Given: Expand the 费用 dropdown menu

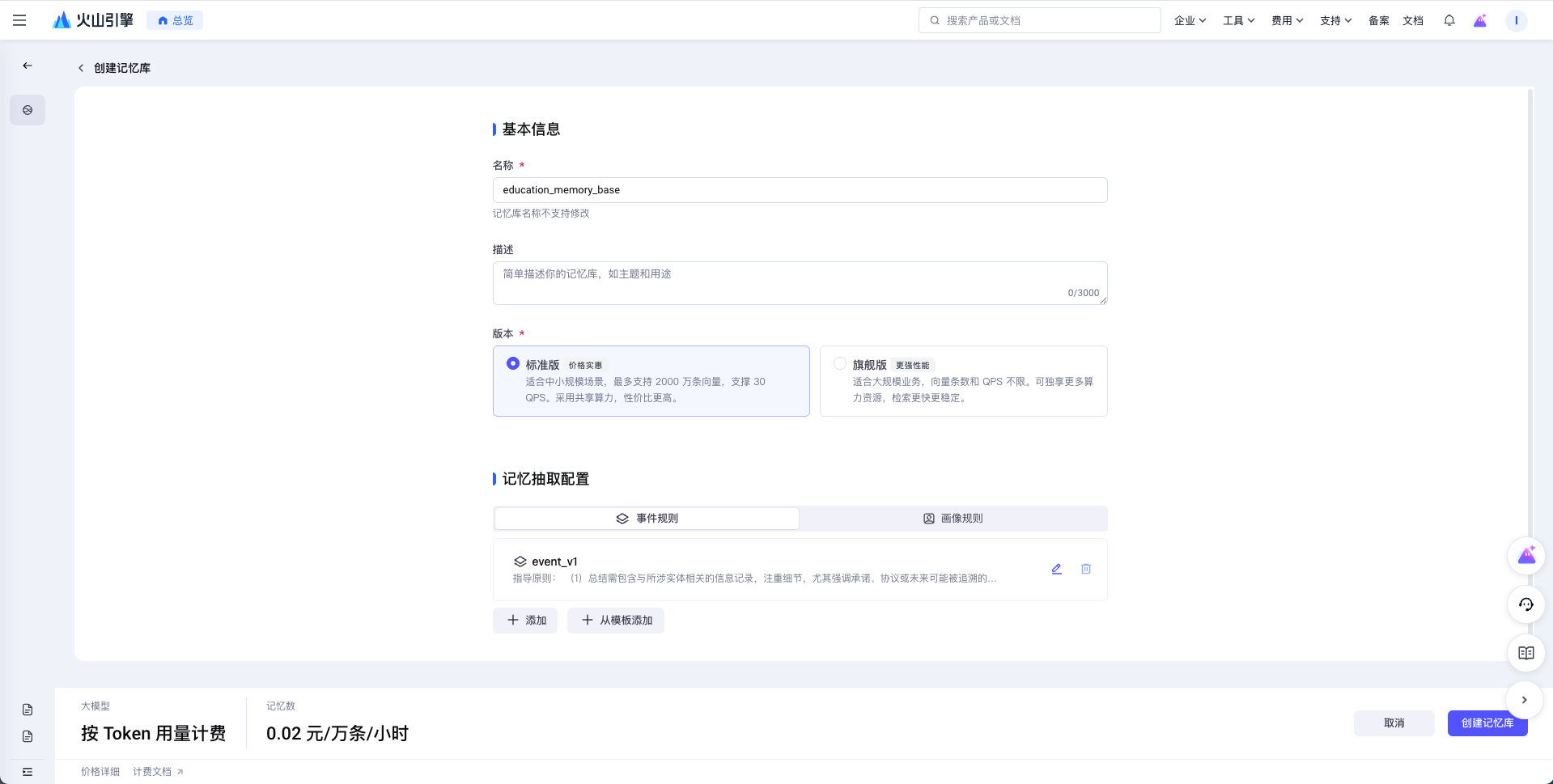Looking at the screenshot, I should (x=1287, y=20).
